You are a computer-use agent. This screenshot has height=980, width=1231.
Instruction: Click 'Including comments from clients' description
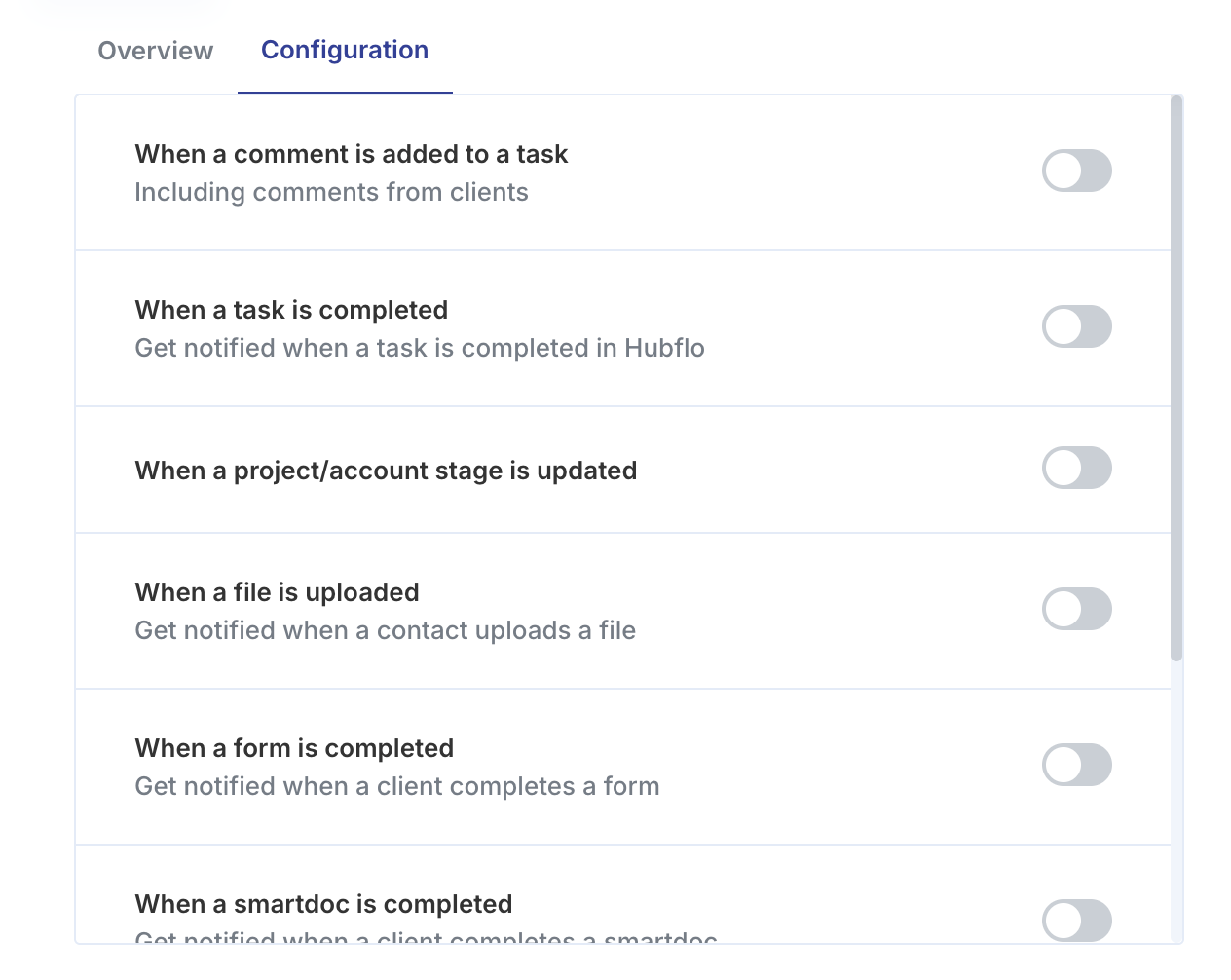[x=332, y=192]
